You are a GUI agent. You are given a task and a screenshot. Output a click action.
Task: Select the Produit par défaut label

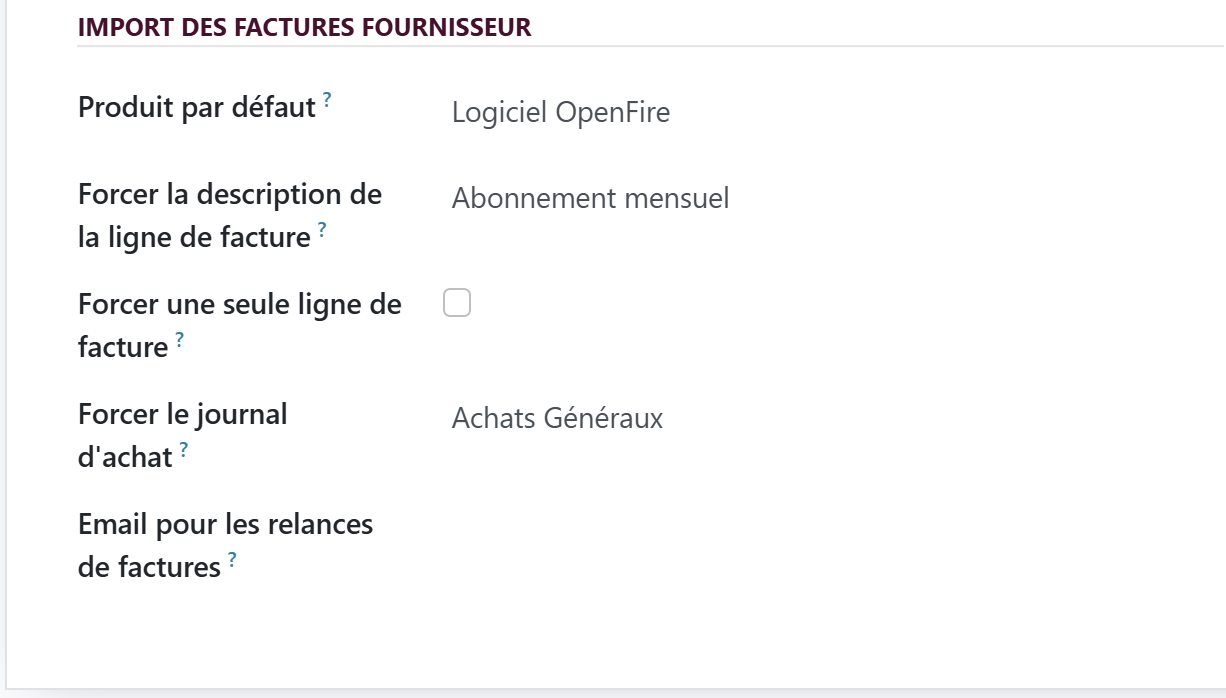197,107
